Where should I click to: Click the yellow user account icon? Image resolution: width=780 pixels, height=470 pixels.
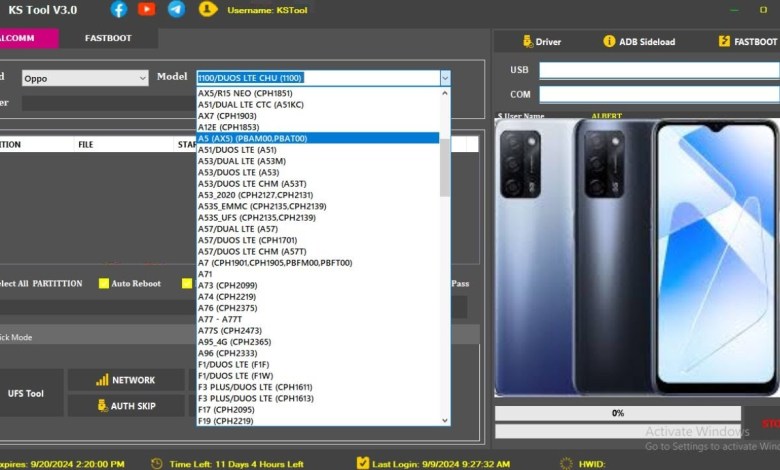(x=208, y=9)
